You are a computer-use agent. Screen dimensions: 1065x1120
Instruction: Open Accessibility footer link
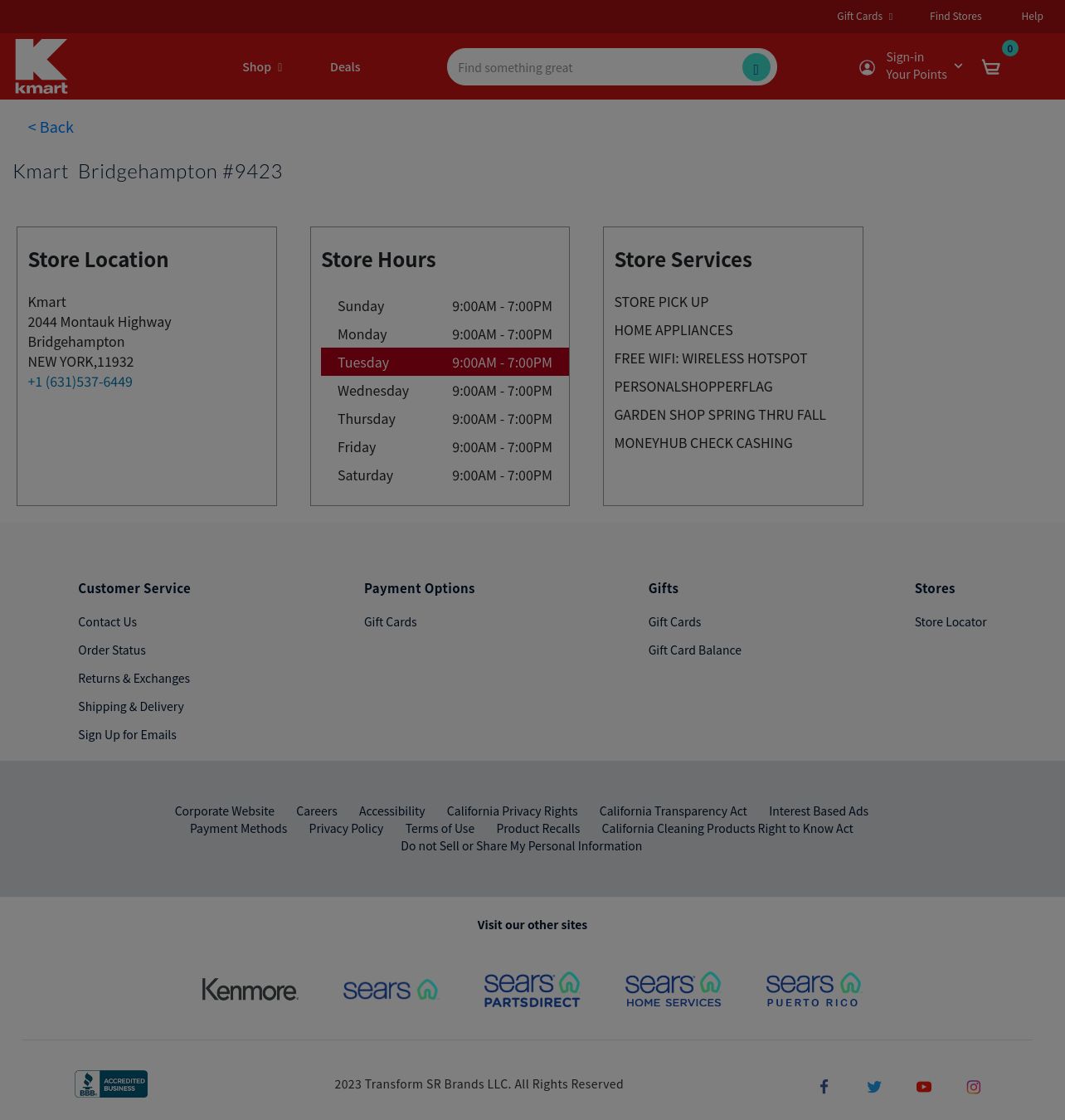click(391, 811)
